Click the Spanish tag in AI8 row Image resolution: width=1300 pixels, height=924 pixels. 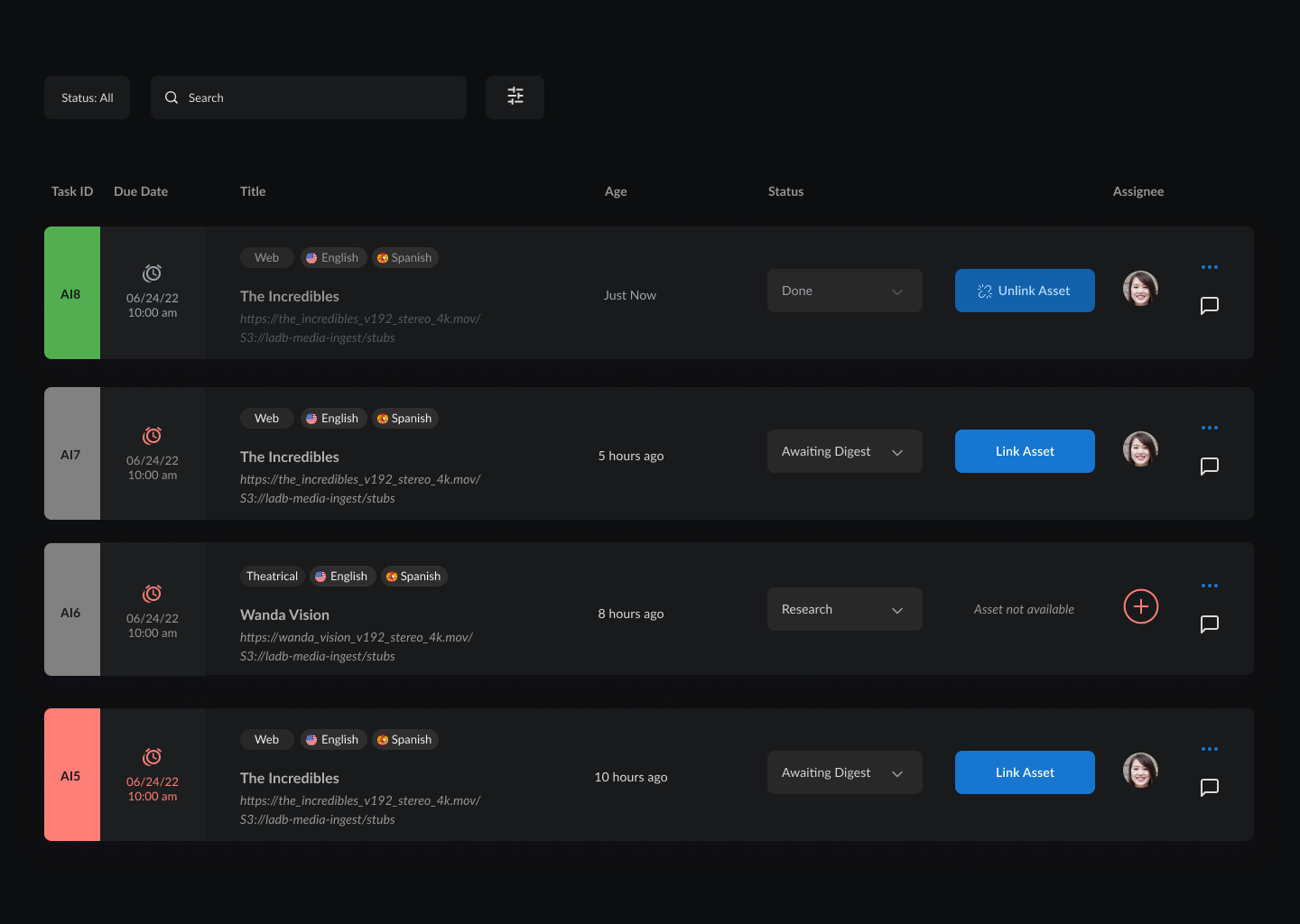[405, 258]
